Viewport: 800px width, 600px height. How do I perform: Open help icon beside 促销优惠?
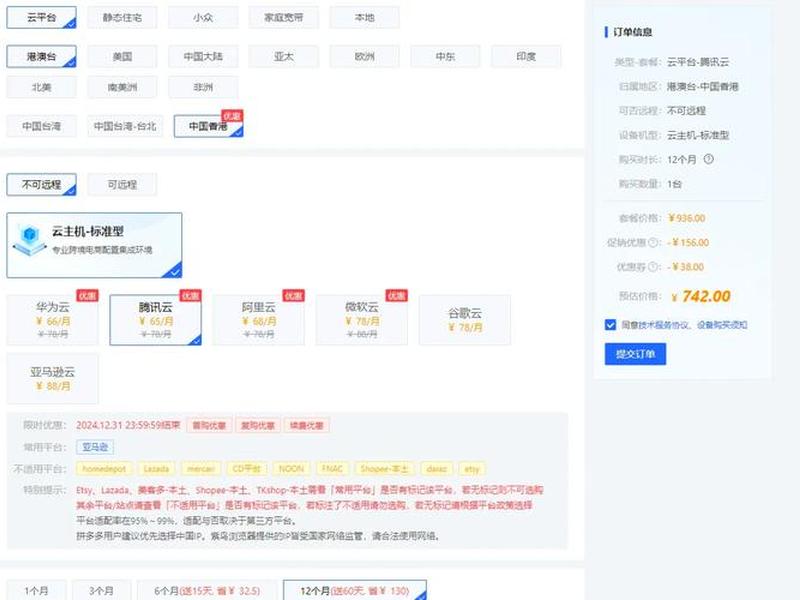(653, 242)
